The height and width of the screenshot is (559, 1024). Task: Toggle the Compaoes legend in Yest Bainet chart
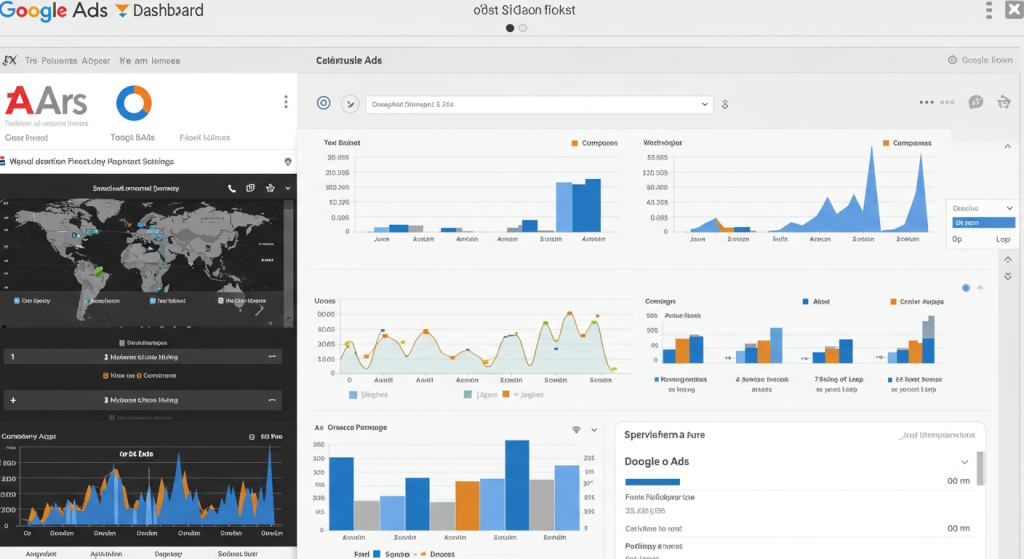[594, 143]
